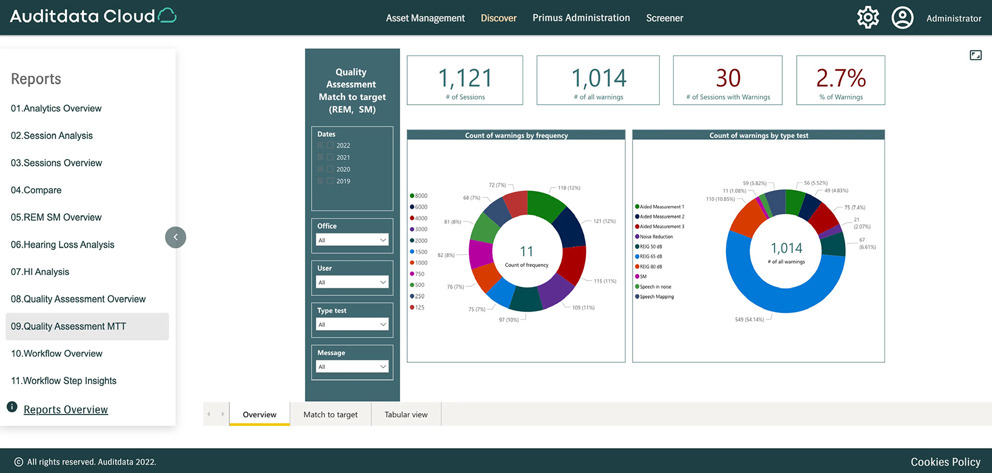Open the 06.Hearing Loss Analysis report
992x473 pixels.
tap(63, 244)
